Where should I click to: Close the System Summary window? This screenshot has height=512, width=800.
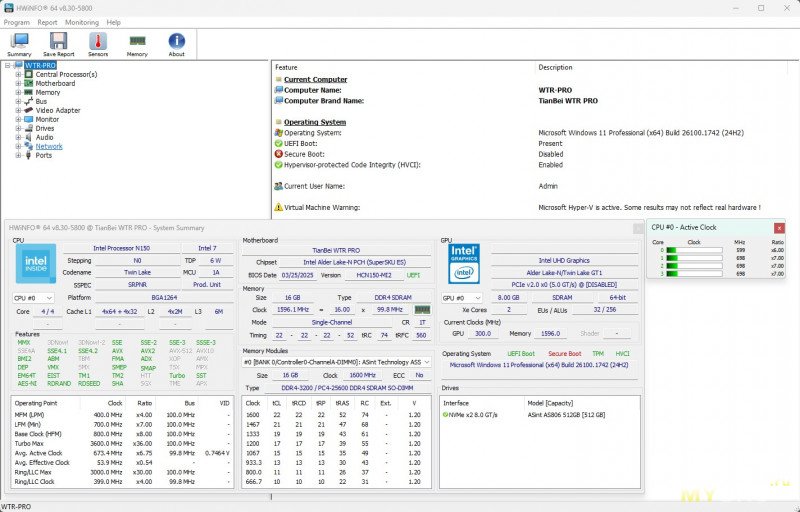(638, 228)
